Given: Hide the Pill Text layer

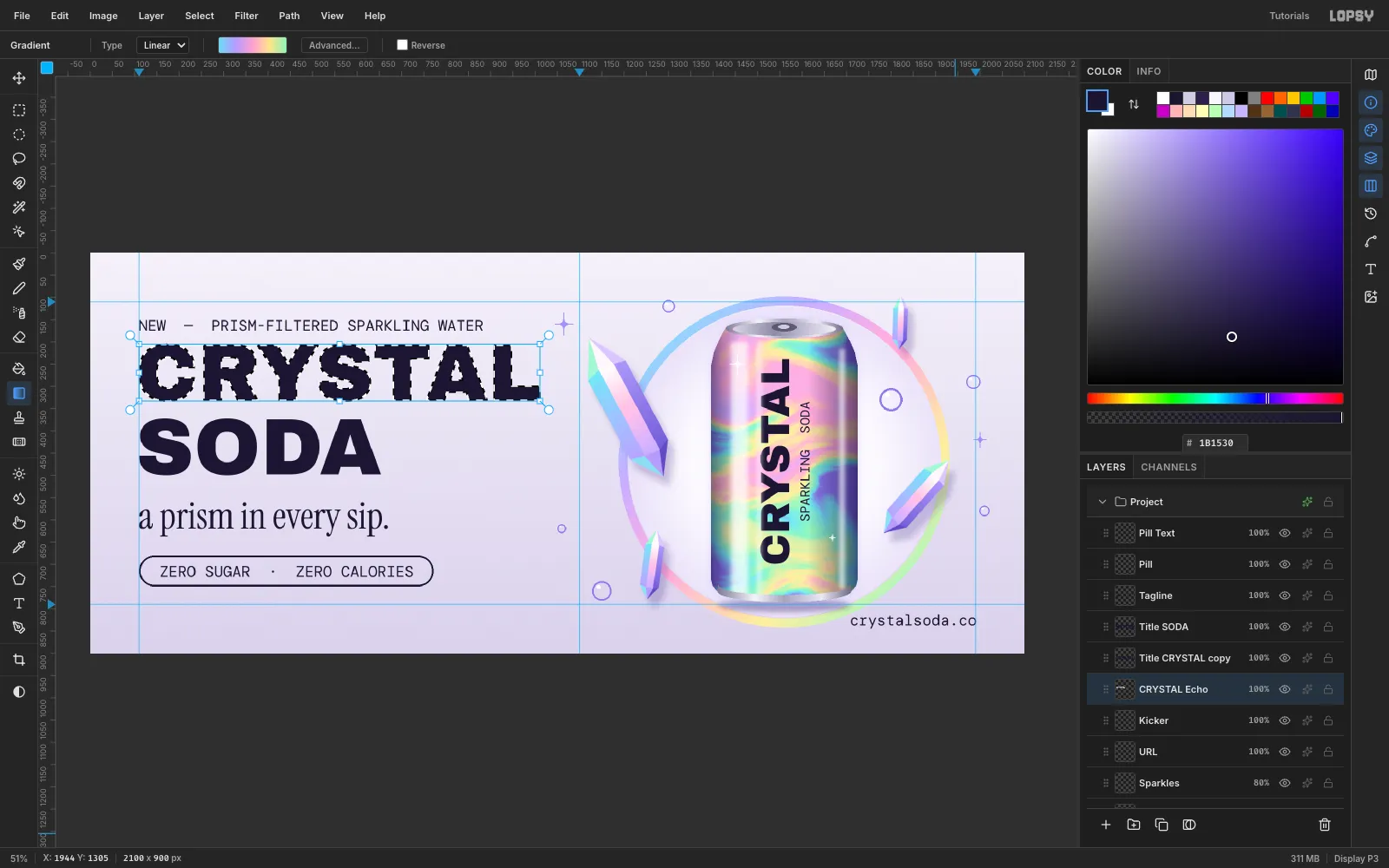Looking at the screenshot, I should [1285, 533].
